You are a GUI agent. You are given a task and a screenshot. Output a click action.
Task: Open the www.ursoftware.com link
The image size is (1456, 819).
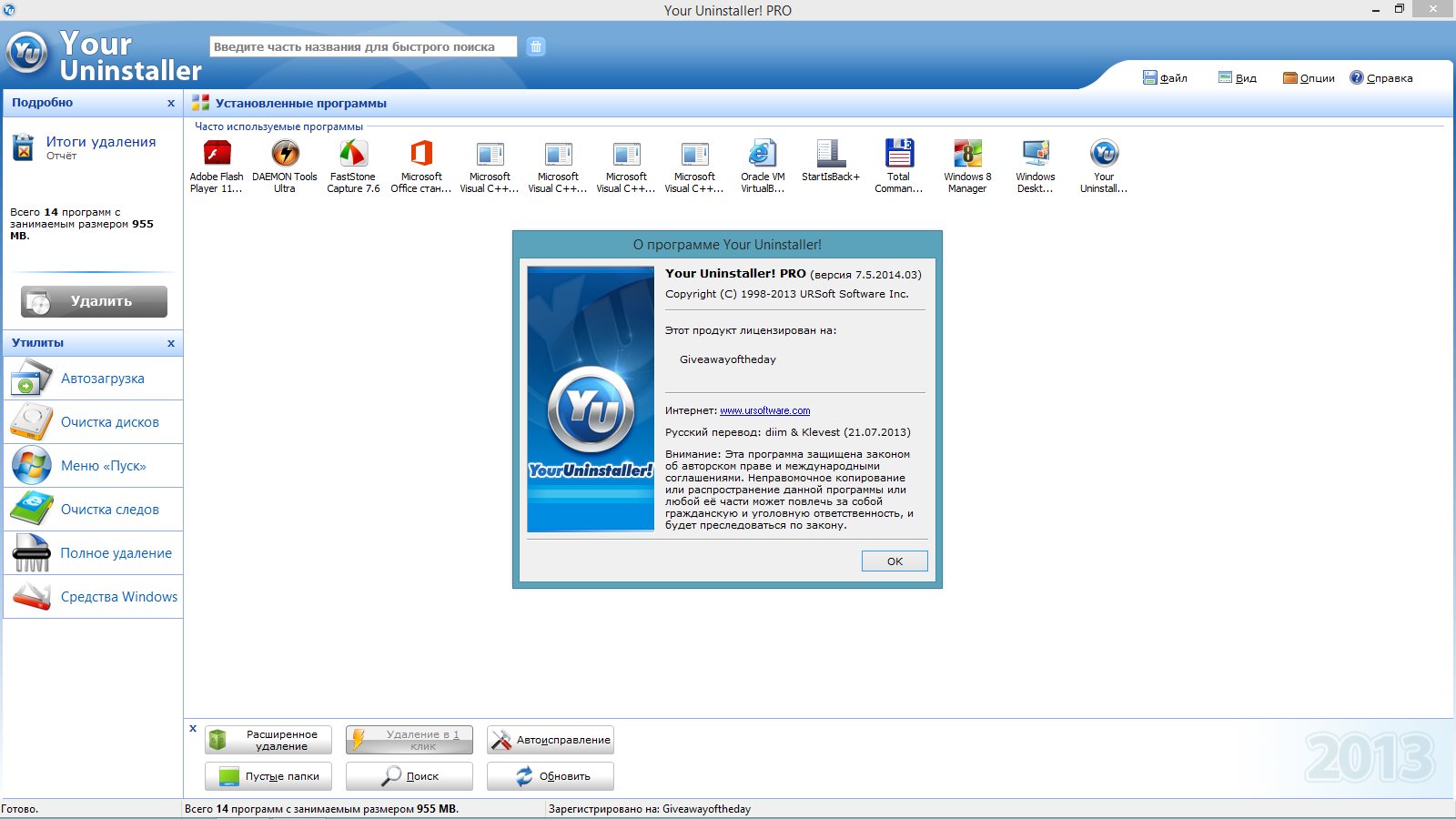(x=764, y=410)
